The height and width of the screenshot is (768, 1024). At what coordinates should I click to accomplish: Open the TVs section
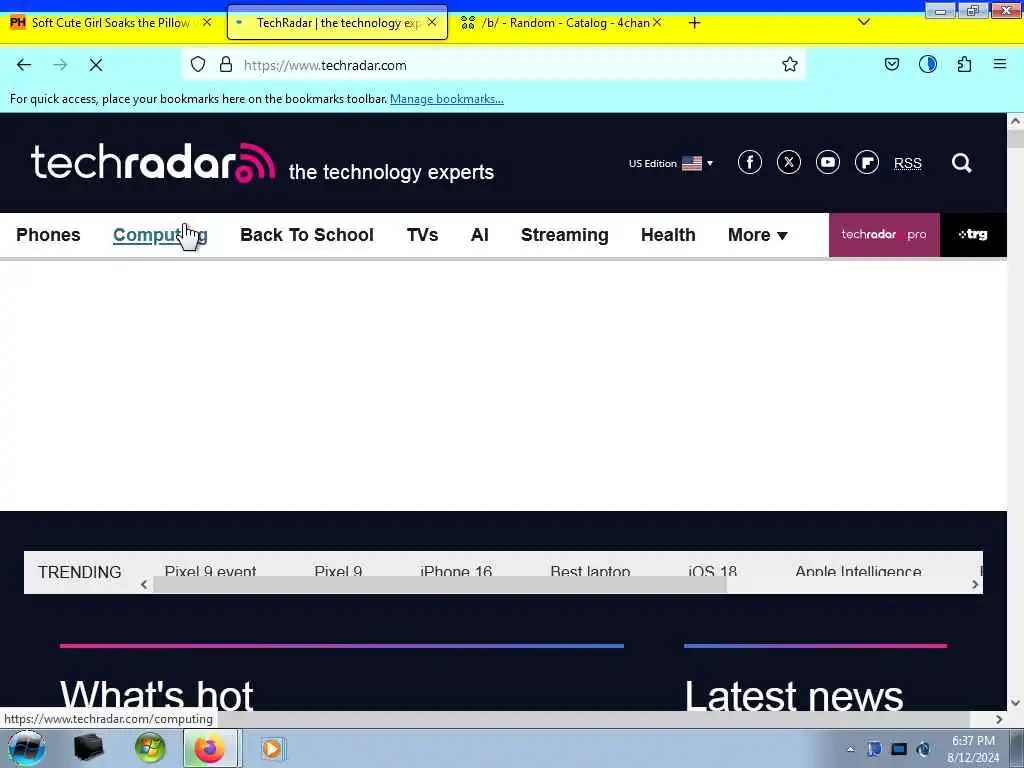(423, 235)
